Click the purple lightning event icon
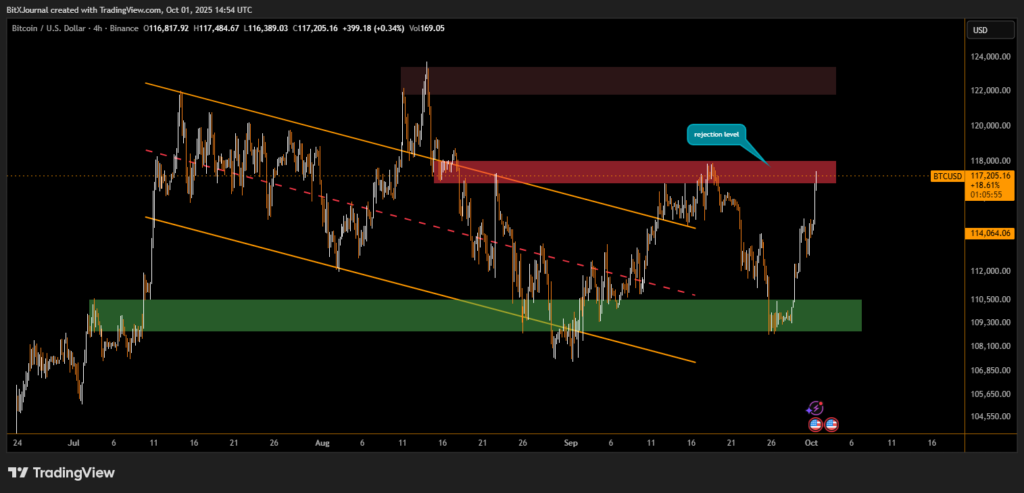1024x493 pixels. coord(815,408)
